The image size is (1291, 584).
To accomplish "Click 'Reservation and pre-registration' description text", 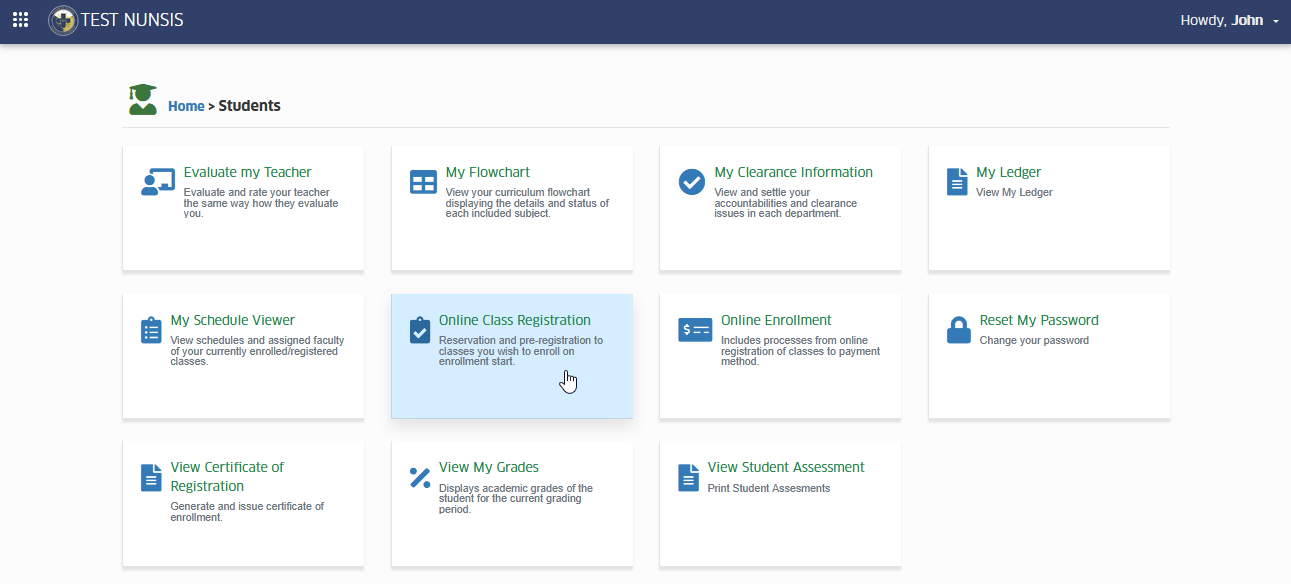I will [521, 351].
